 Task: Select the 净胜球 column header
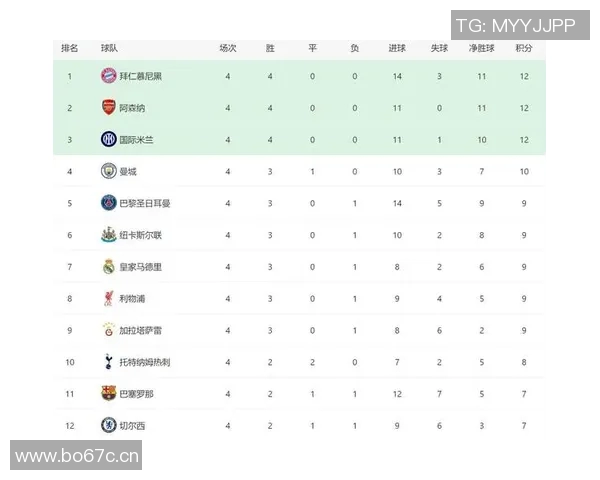pos(481,47)
